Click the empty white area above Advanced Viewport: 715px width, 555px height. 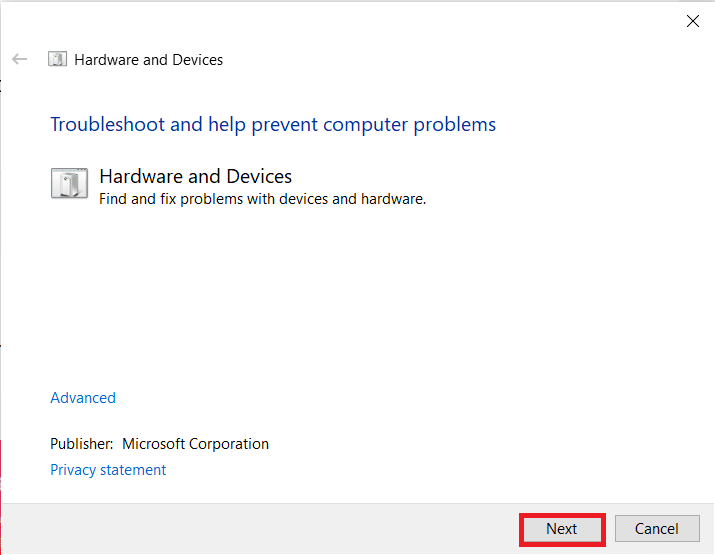[x=350, y=300]
